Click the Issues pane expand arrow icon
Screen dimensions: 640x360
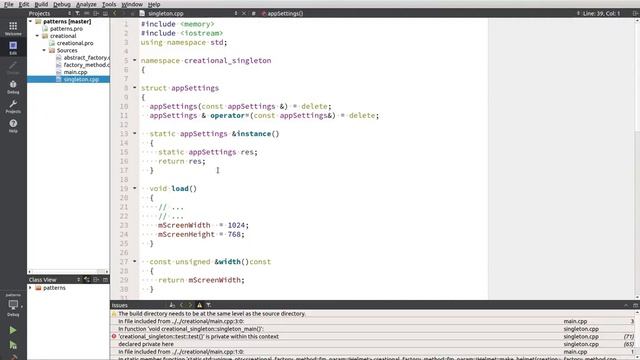click(626, 305)
